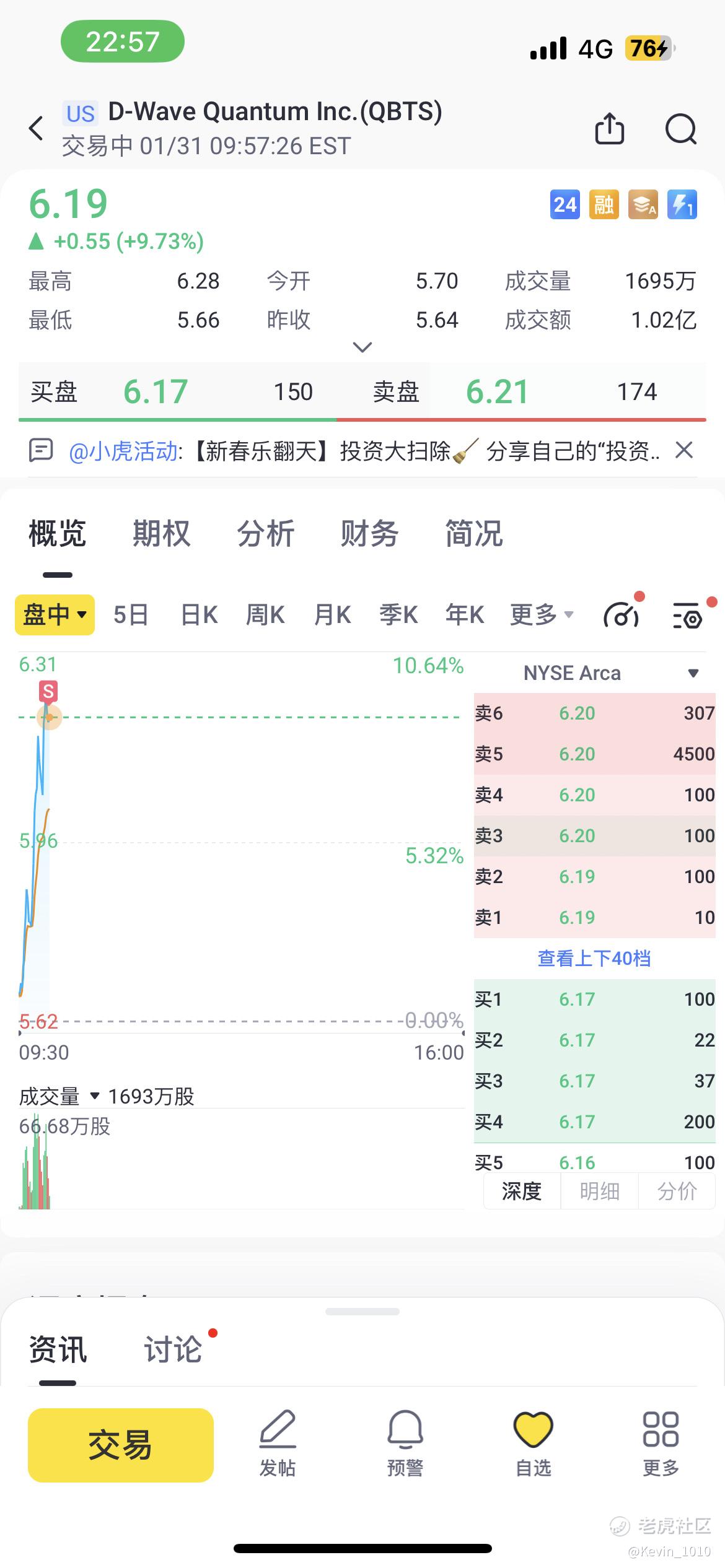Select the 卖5 row with 4500
The height and width of the screenshot is (1568, 725).
pos(595,754)
